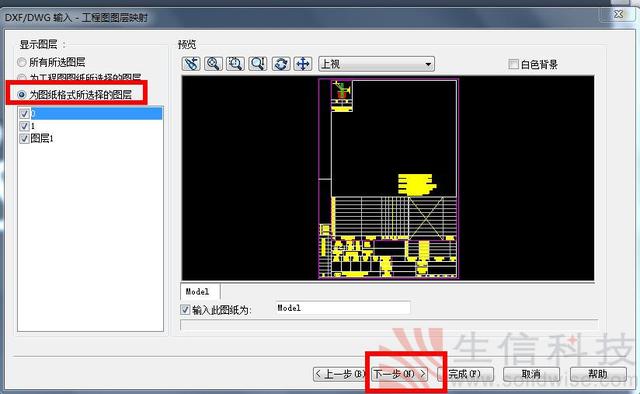Image resolution: width=640 pixels, height=394 pixels.
Task: Activate the pan four-arrow icon
Action: 303,64
